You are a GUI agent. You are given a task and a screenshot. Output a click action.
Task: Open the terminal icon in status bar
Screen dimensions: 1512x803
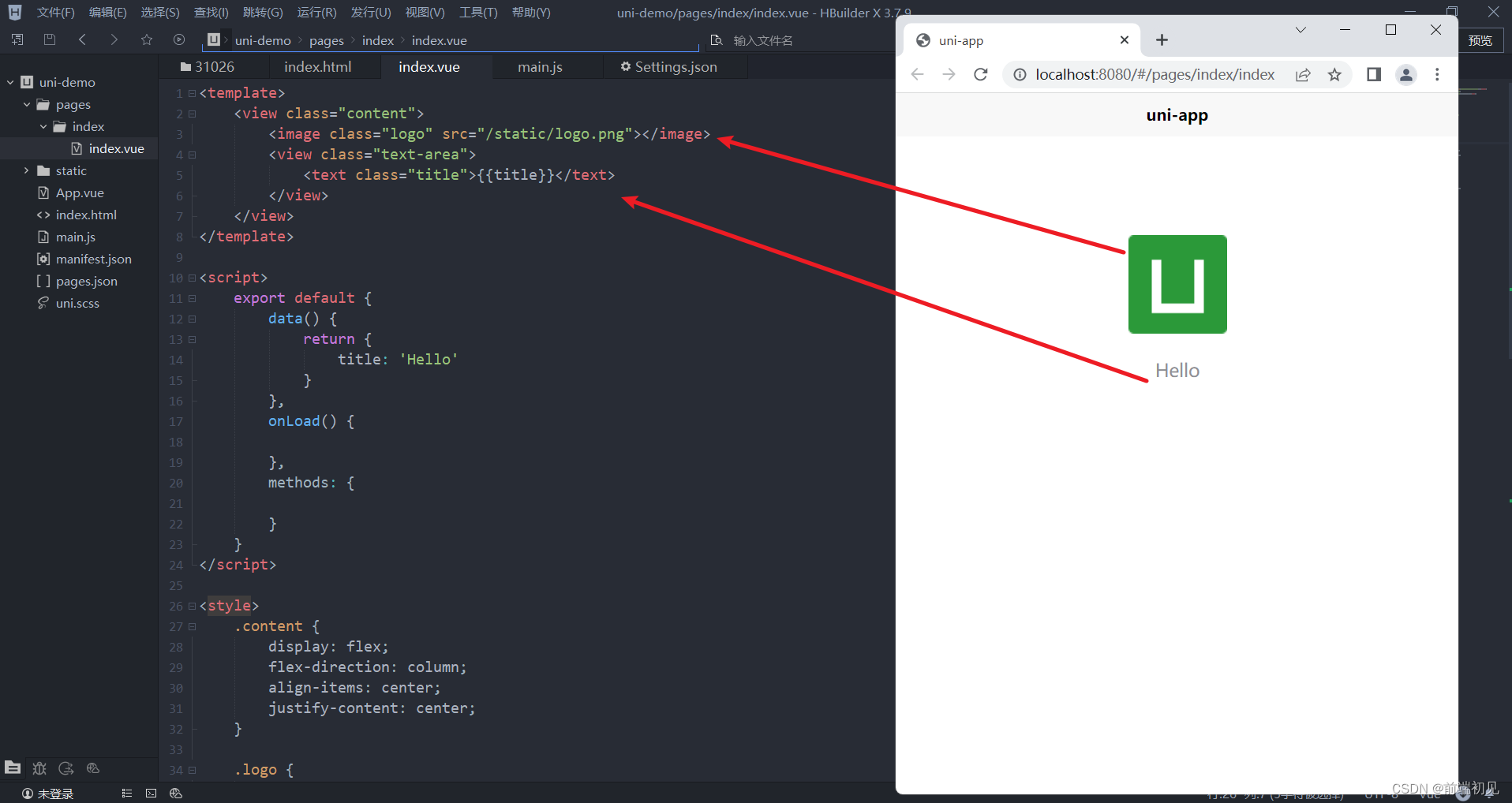pyautogui.click(x=152, y=794)
